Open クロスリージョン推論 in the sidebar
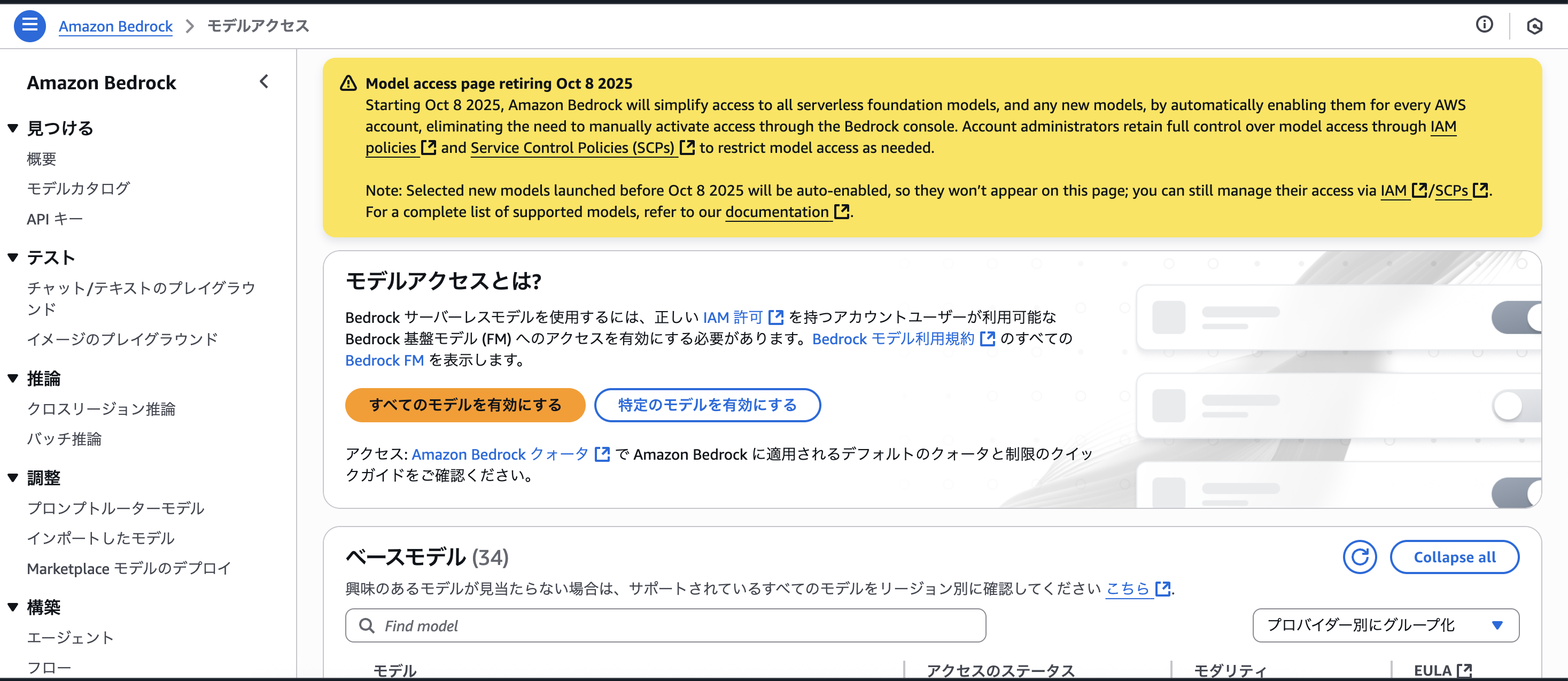The width and height of the screenshot is (1568, 681). [x=101, y=409]
